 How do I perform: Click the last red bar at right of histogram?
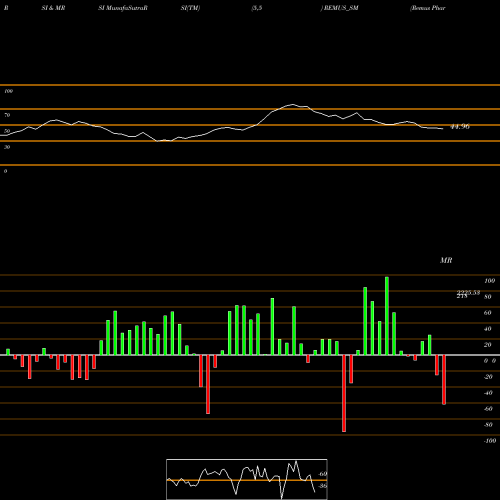[444, 380]
